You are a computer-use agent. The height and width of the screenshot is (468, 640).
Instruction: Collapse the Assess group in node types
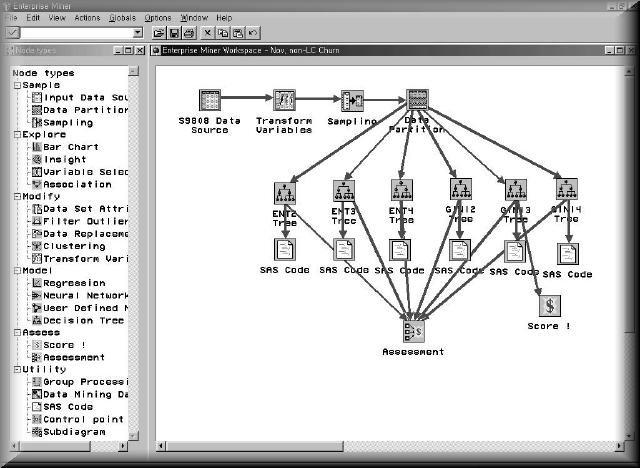(x=17, y=333)
